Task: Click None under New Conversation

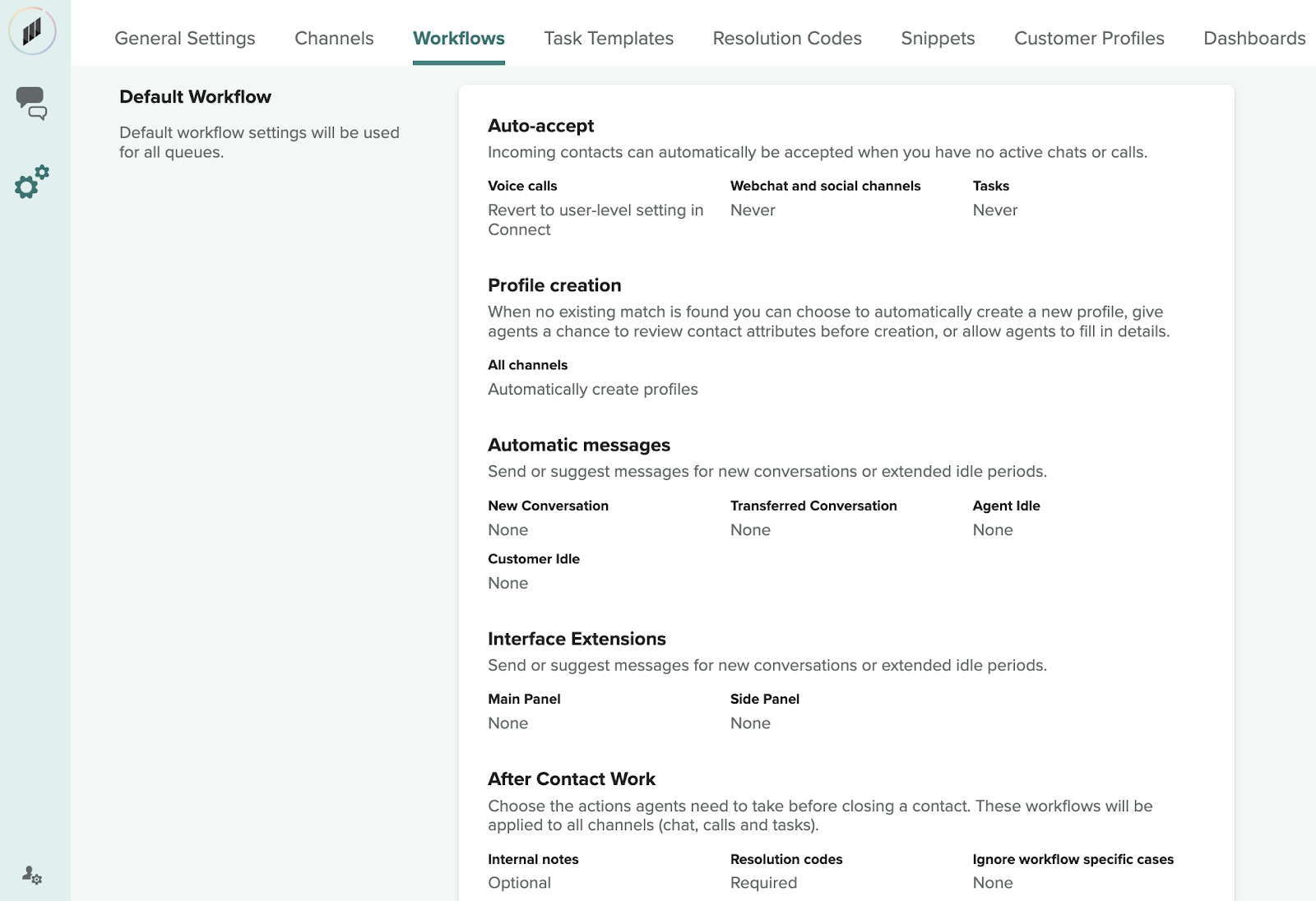Action: (x=507, y=529)
